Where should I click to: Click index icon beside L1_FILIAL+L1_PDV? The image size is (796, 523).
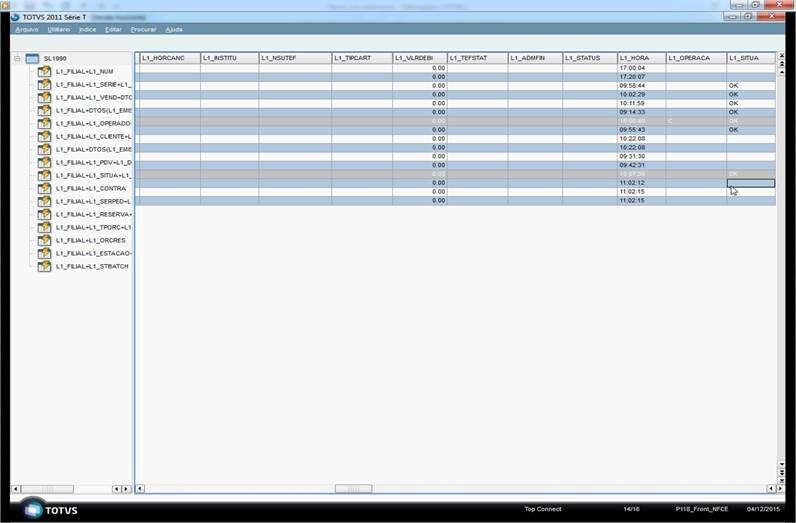point(45,162)
